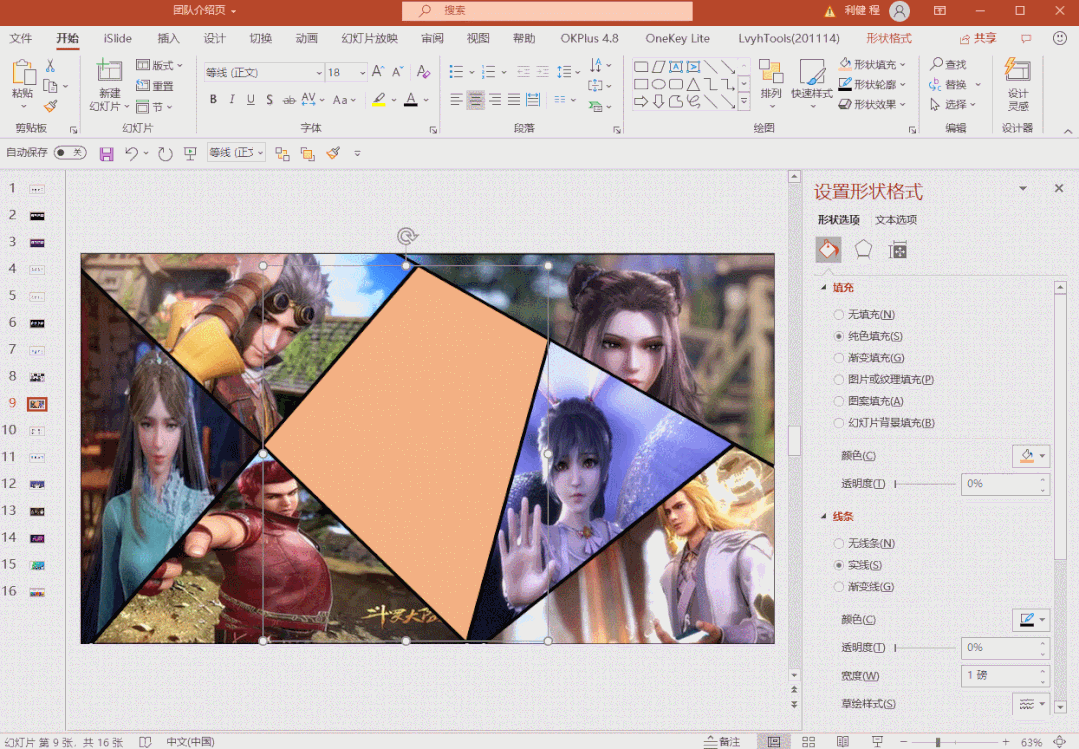The image size is (1079, 749).
Task: Toggle Bold formatting
Action: [x=213, y=100]
